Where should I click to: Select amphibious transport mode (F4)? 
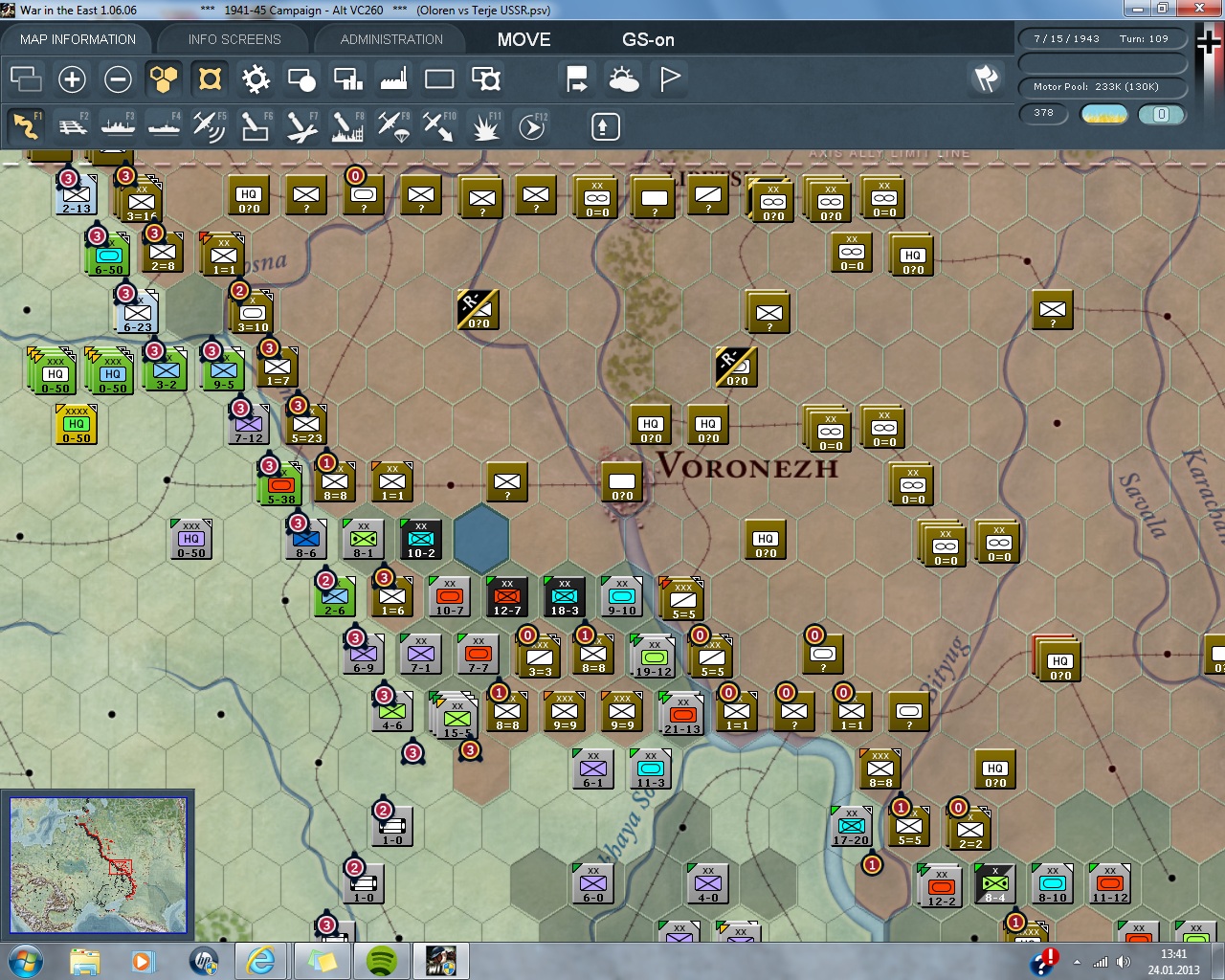pyautogui.click(x=164, y=126)
